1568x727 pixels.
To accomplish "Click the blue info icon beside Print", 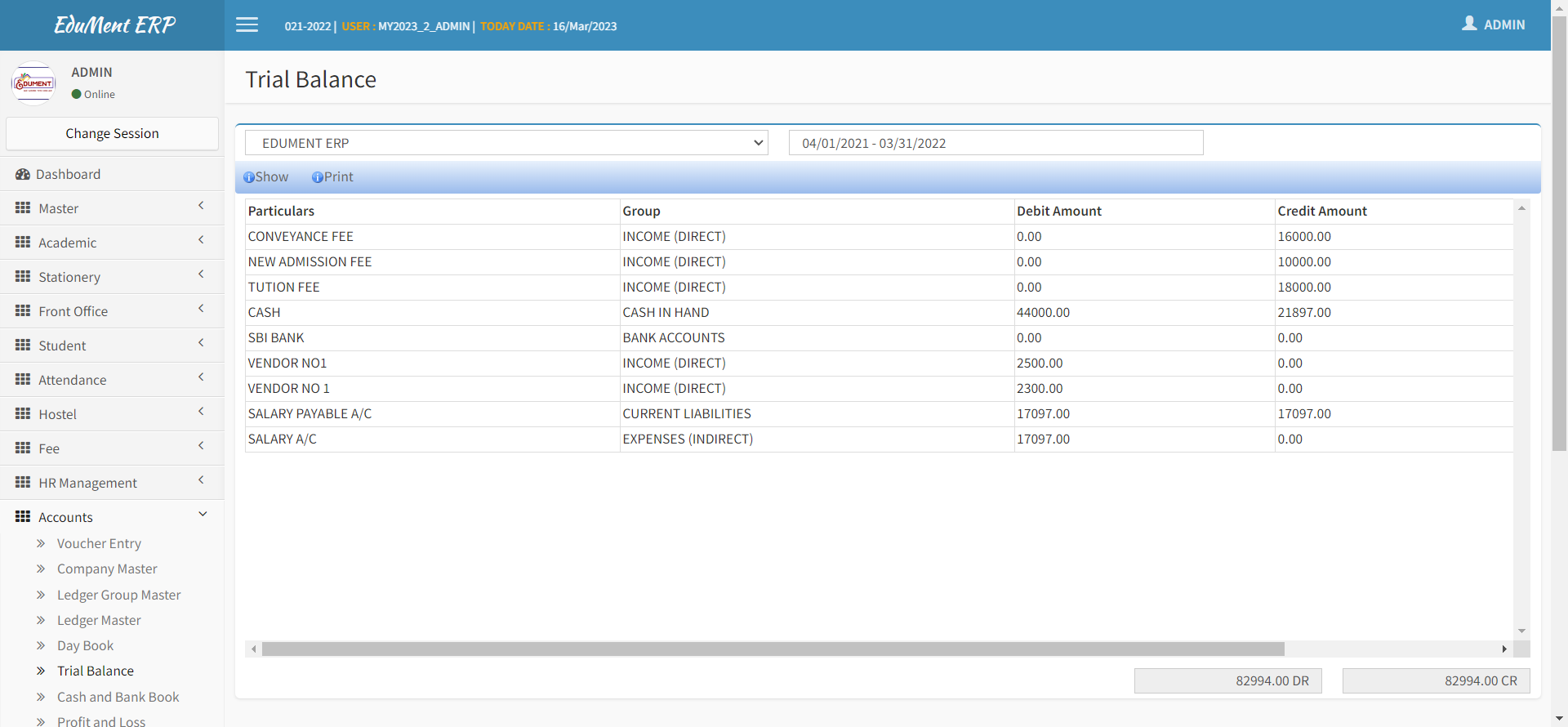I will (318, 177).
